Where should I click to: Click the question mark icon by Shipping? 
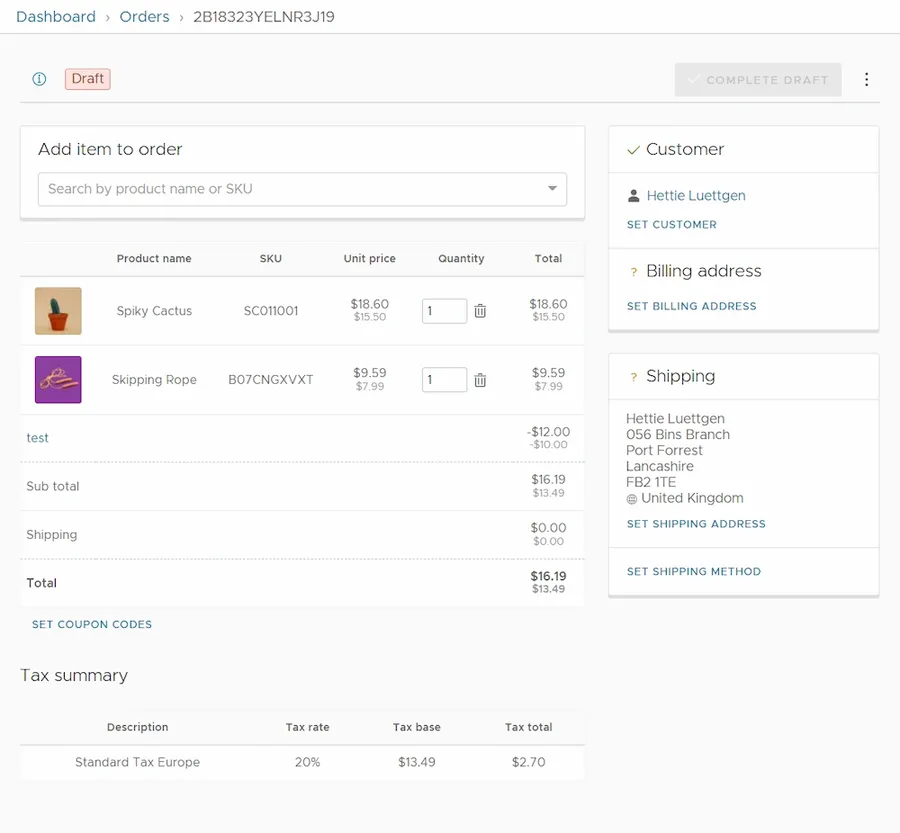633,377
